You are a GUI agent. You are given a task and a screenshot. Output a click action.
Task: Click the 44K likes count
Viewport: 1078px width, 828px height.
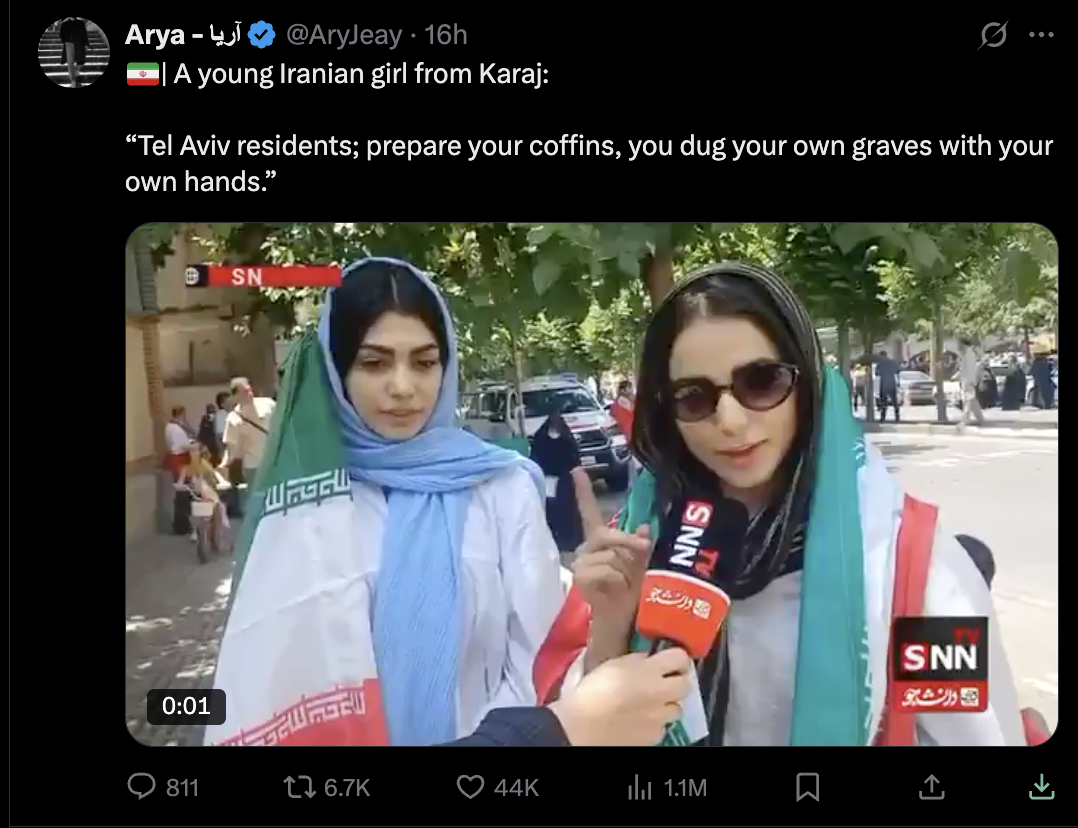(516, 787)
